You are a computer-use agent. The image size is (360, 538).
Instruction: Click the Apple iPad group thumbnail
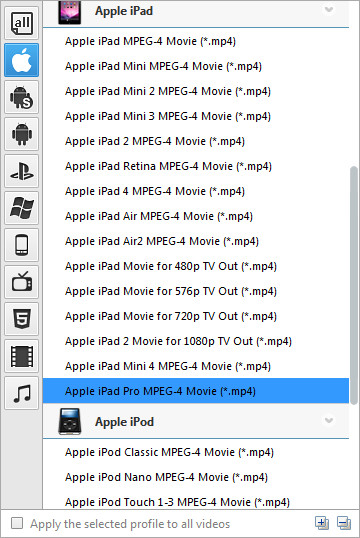coord(69,12)
